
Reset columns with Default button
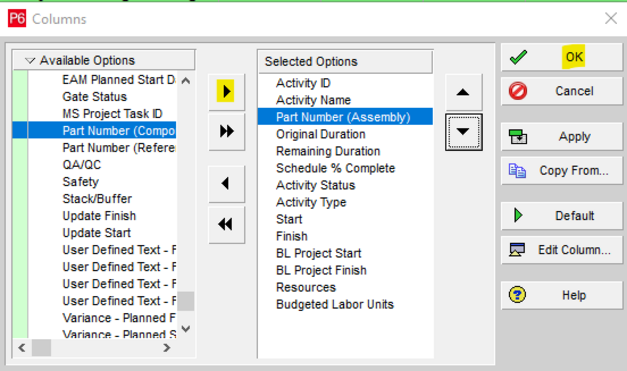pos(562,216)
